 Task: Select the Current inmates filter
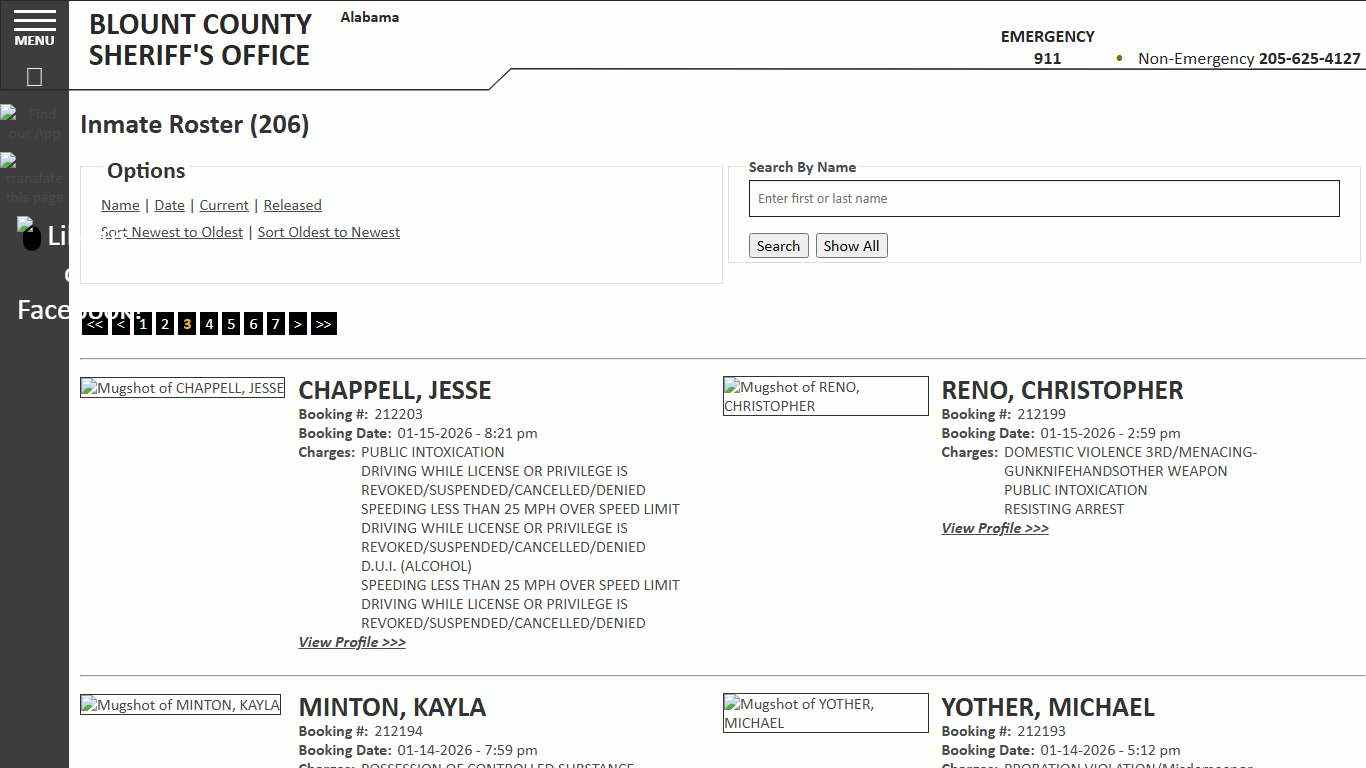point(223,205)
